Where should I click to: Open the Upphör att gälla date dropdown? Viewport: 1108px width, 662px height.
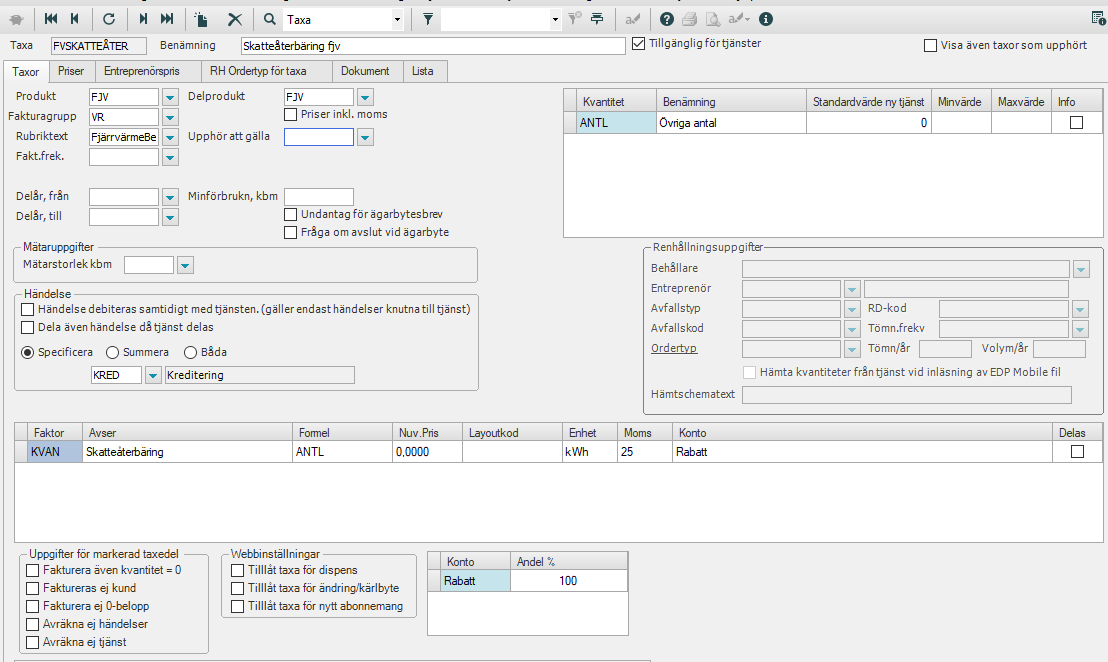(x=365, y=137)
